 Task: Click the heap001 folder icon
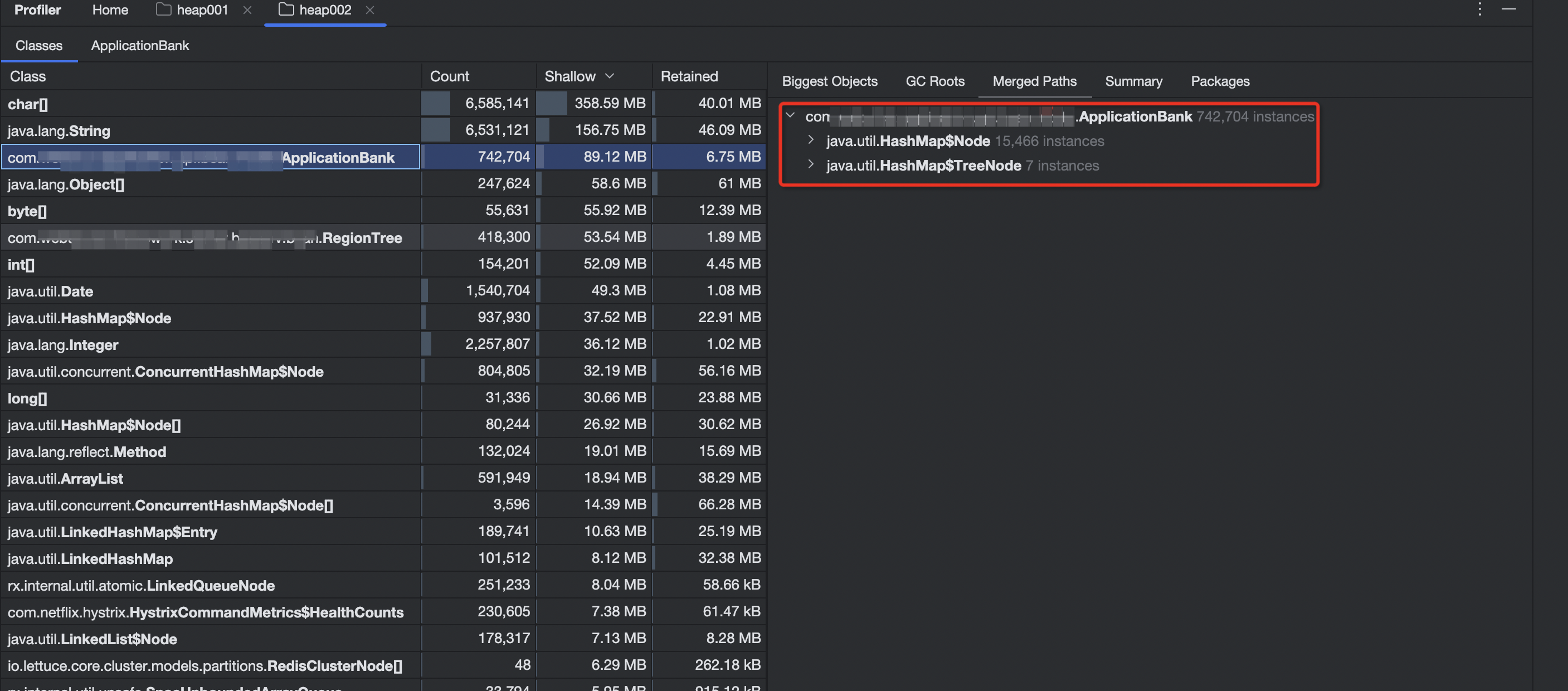click(x=163, y=9)
